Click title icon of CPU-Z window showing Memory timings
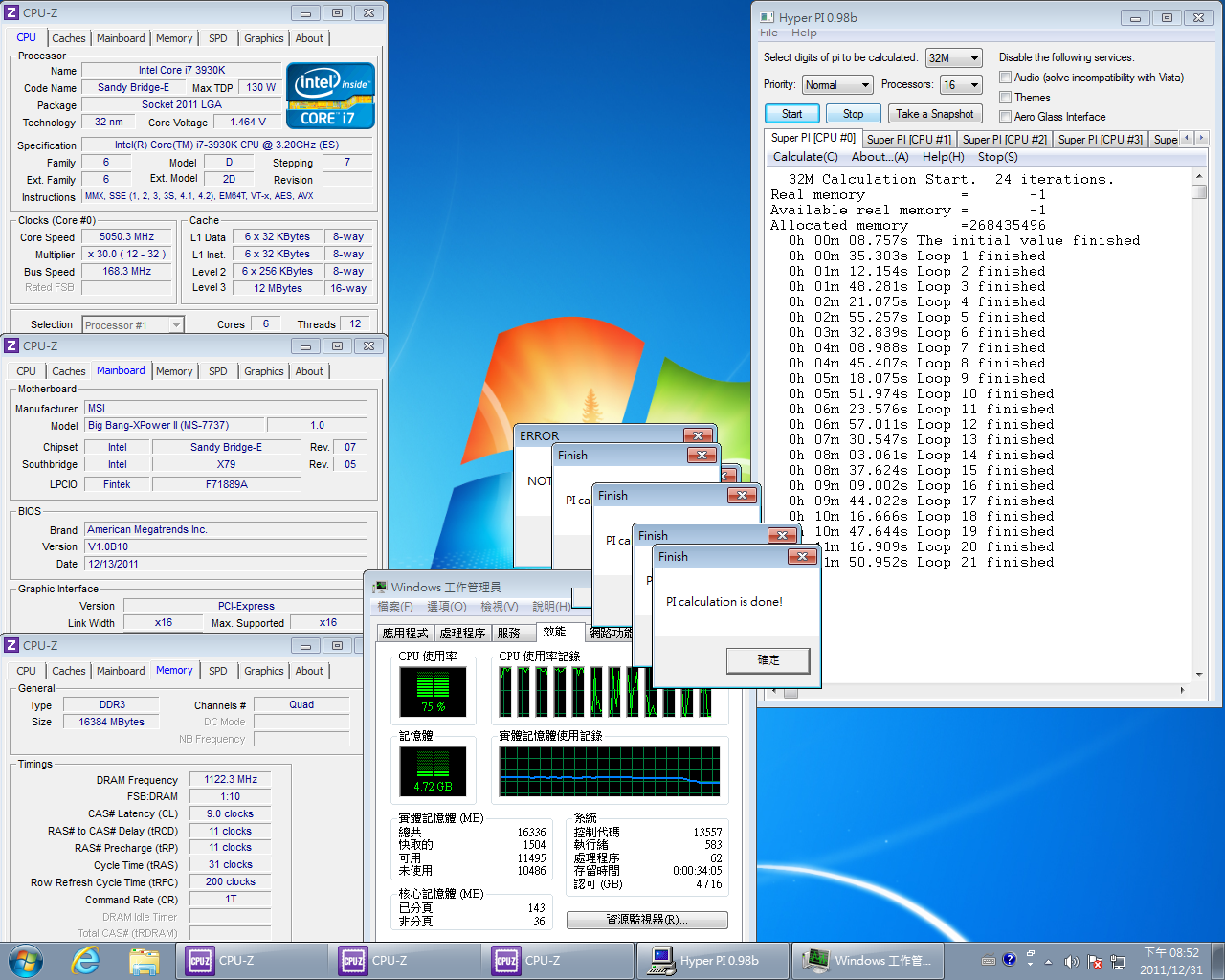The image size is (1225, 980). pyautogui.click(x=11, y=645)
